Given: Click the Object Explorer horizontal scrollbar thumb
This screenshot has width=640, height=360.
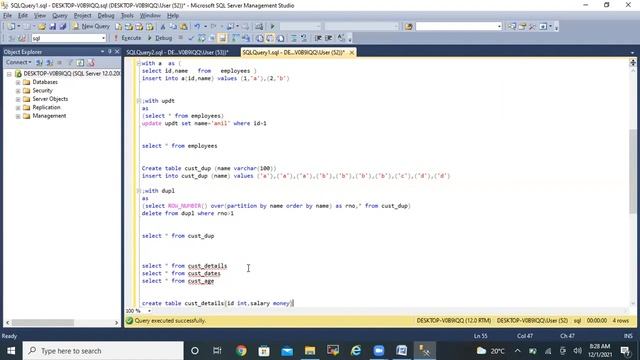Looking at the screenshot, I should click(x=43, y=322).
